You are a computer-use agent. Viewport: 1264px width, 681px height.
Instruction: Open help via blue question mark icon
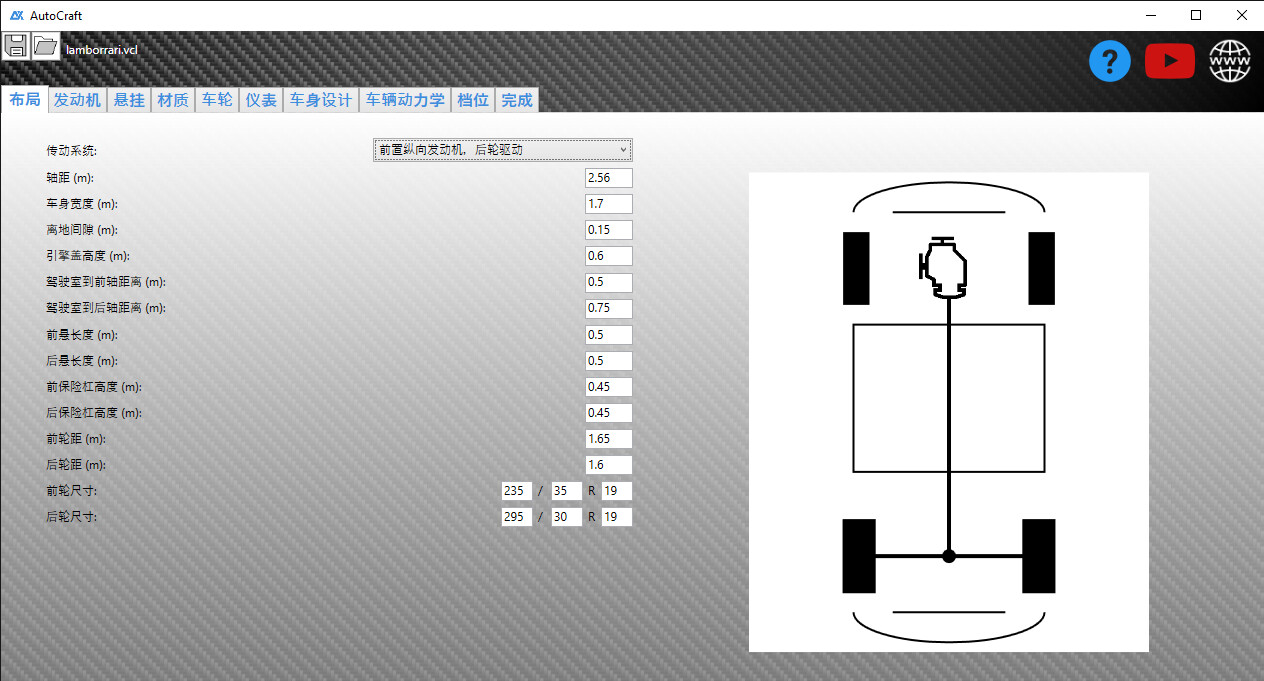1109,62
